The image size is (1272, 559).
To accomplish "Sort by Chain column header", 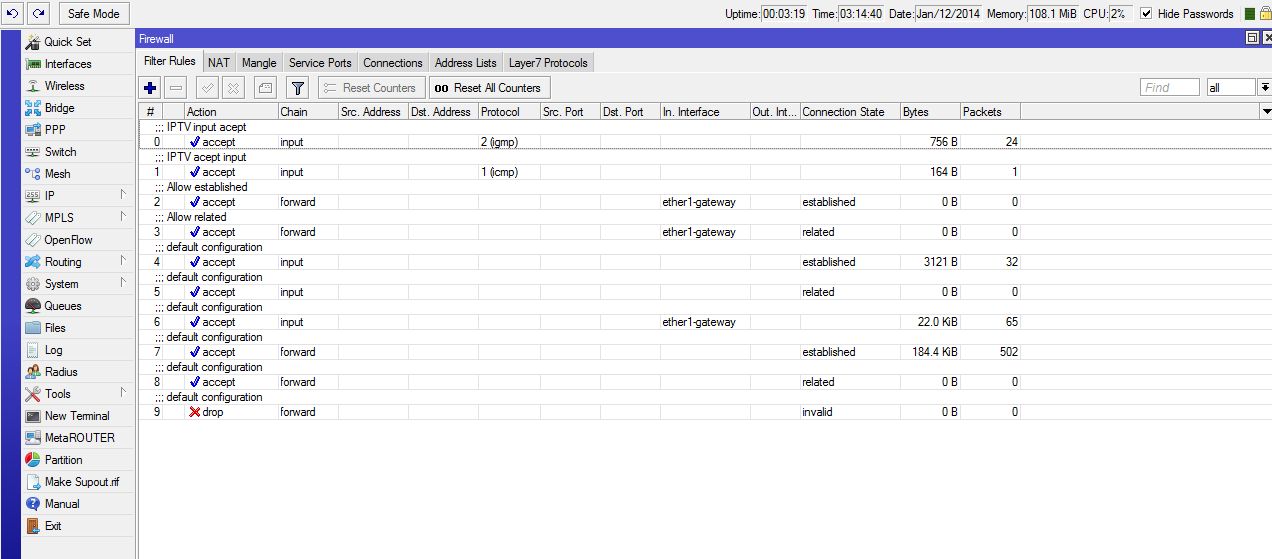I will (308, 112).
